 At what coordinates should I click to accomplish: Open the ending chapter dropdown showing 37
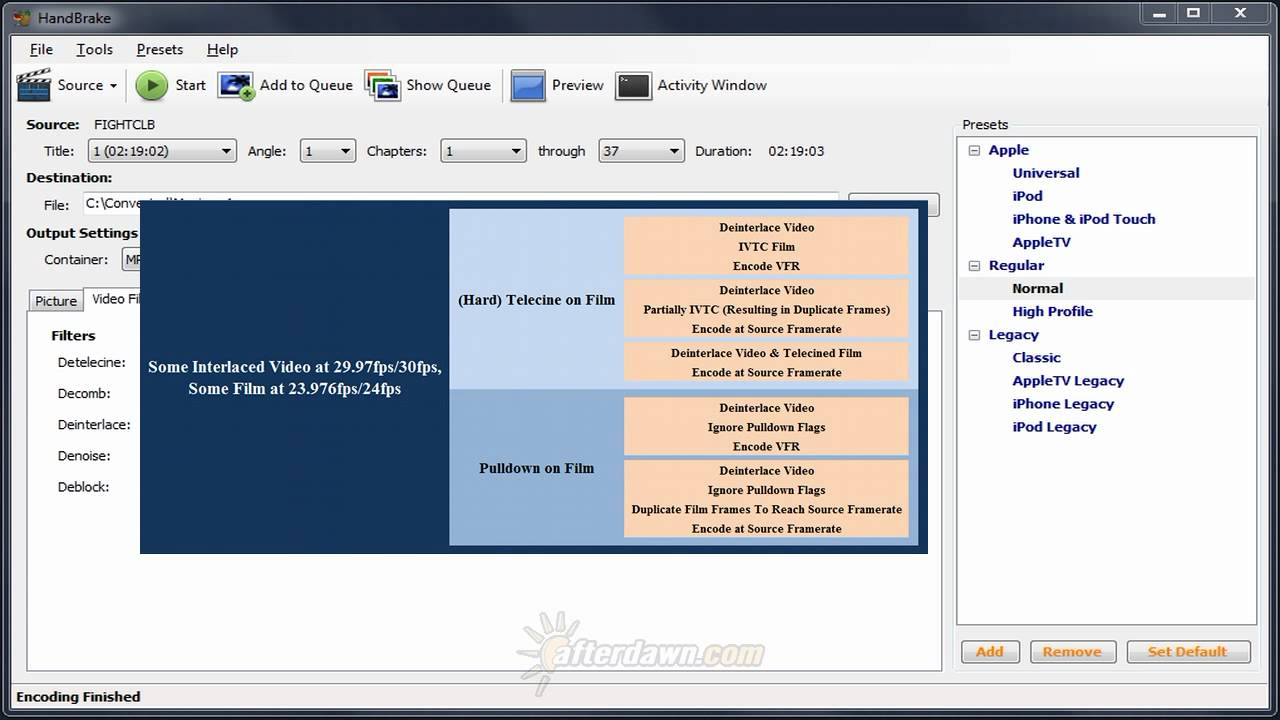coord(641,151)
